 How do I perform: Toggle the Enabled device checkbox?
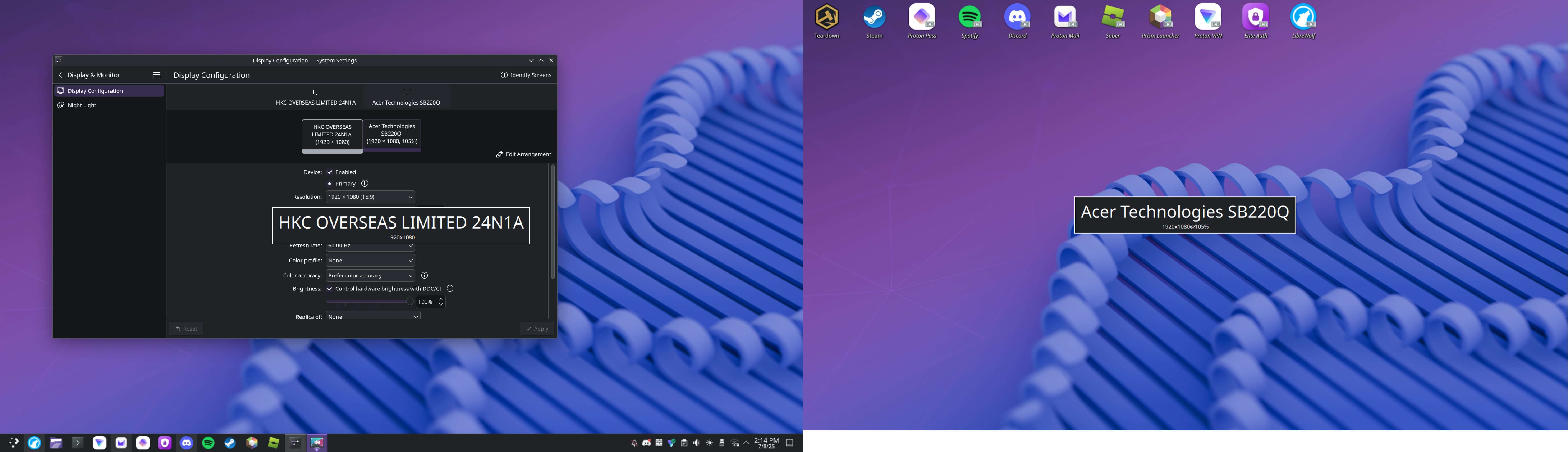330,172
